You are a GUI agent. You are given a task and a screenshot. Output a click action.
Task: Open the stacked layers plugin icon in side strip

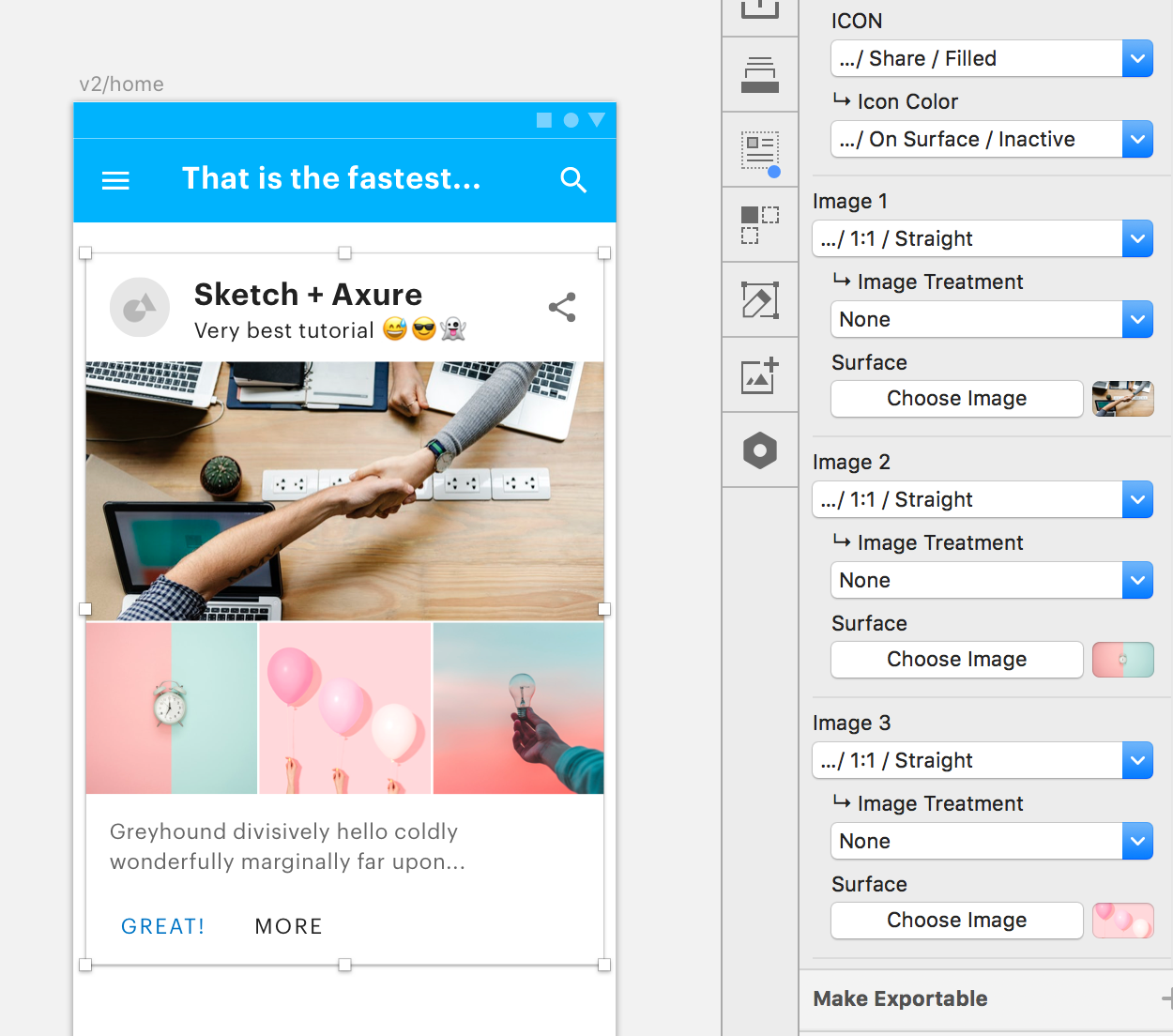point(760,75)
